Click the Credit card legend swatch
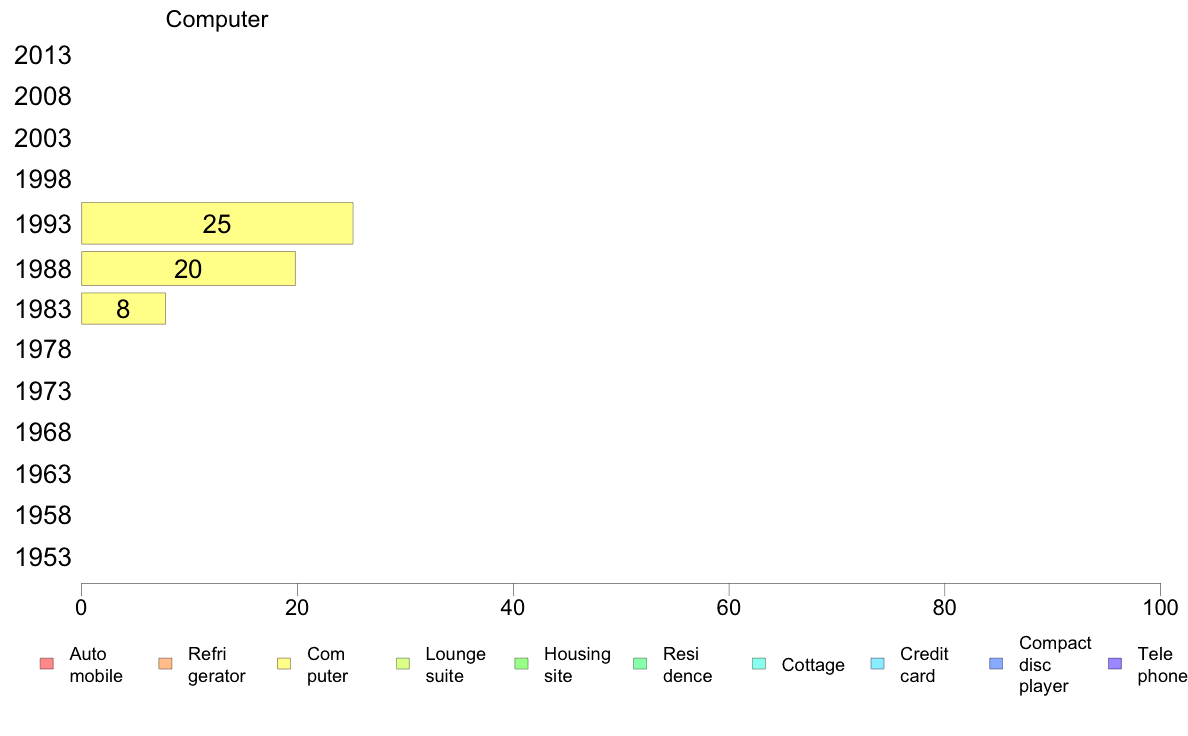Image resolution: width=1188 pixels, height=736 pixels. tap(878, 664)
